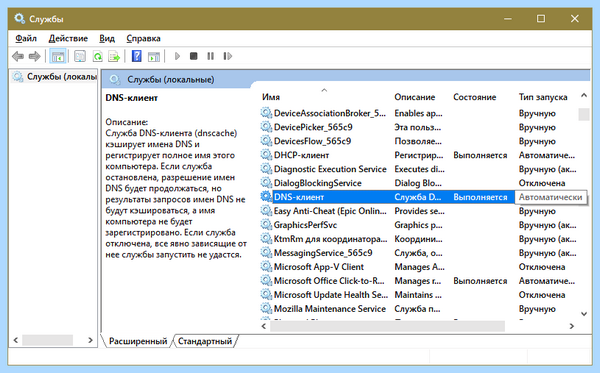Image resolution: width=600 pixels, height=373 pixels.
Task: Click Отключена in DialogBlockingService row
Action: pos(542,183)
